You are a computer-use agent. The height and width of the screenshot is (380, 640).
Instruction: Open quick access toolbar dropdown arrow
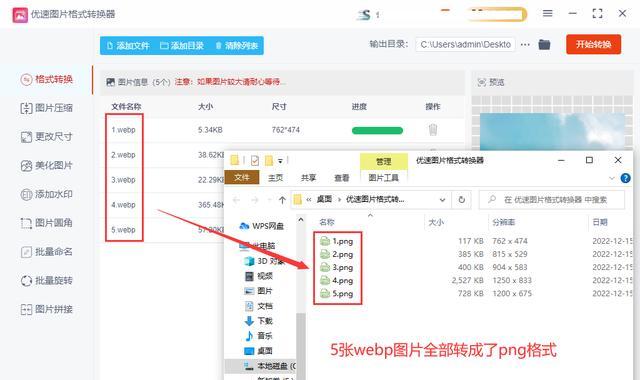point(280,161)
